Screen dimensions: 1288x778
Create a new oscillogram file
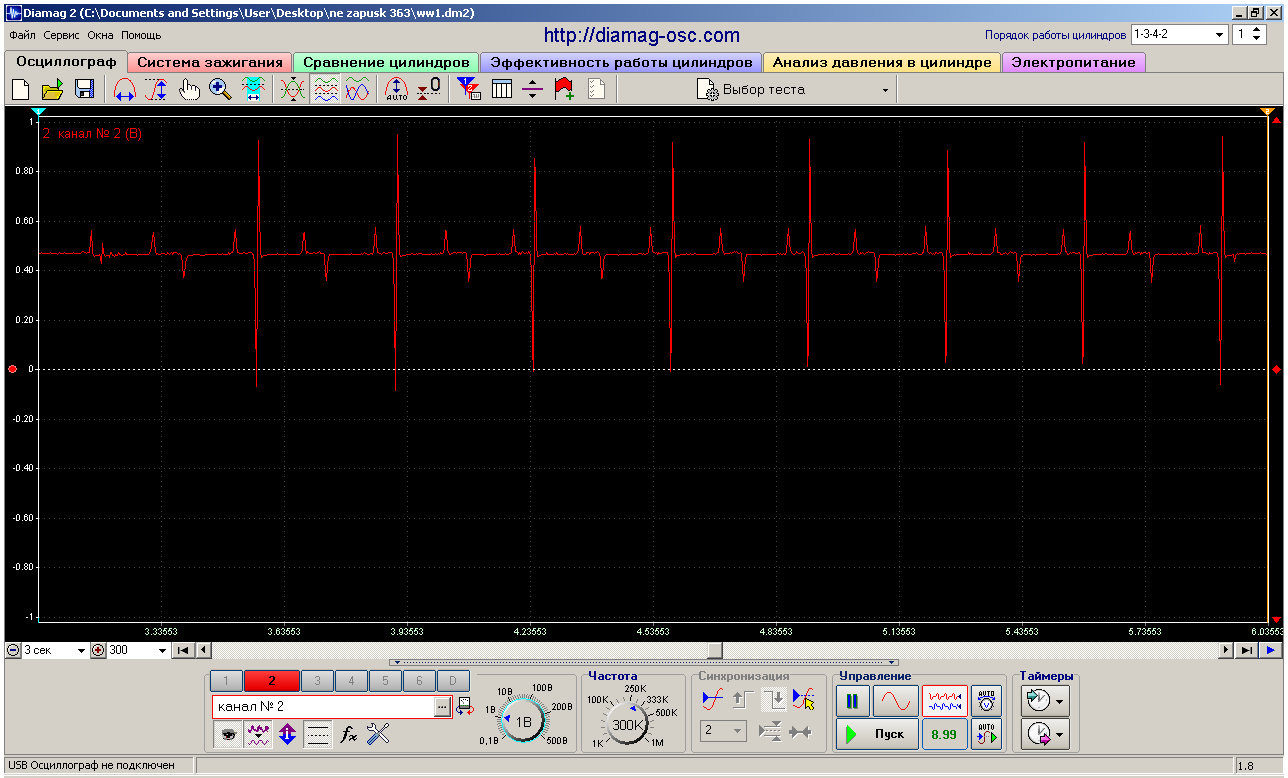coord(20,89)
